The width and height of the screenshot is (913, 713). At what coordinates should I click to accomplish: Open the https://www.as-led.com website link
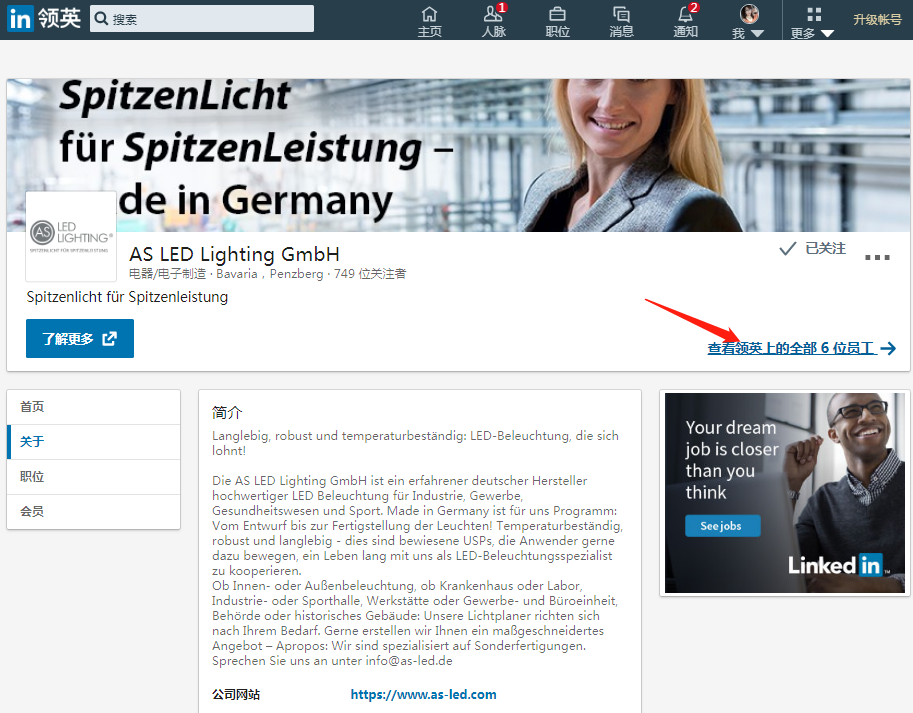[x=423, y=694]
